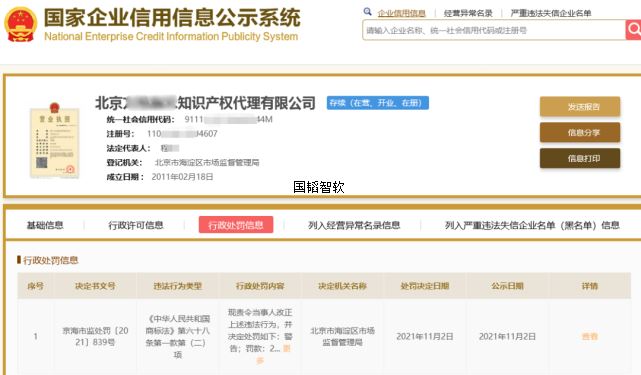
Task: Select the 企业信用信息 search category
Action: coord(401,13)
